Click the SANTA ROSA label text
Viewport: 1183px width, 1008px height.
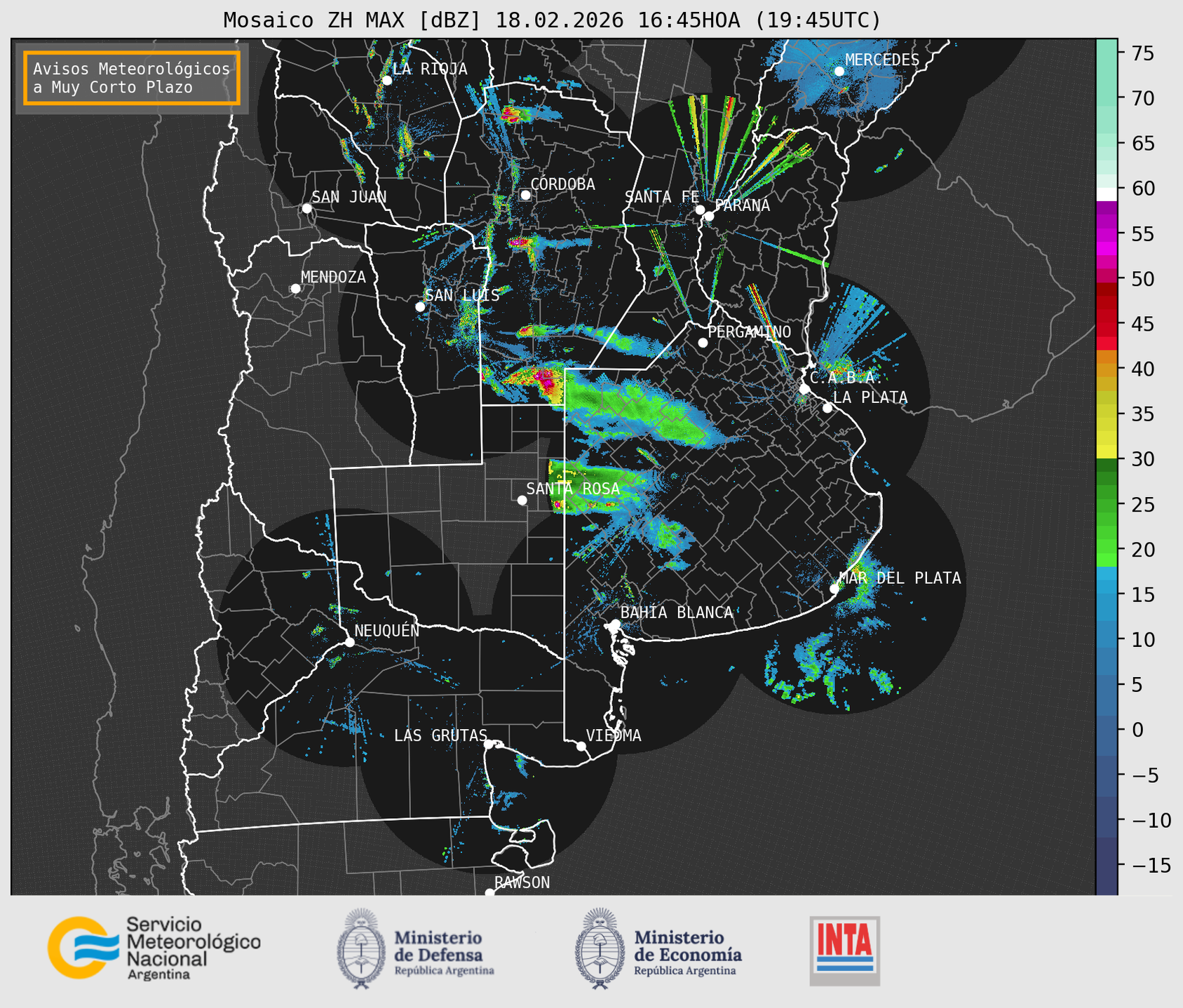573,489
